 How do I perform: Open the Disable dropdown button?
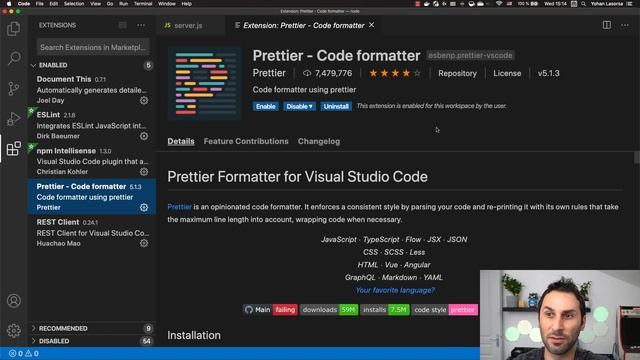click(x=300, y=107)
